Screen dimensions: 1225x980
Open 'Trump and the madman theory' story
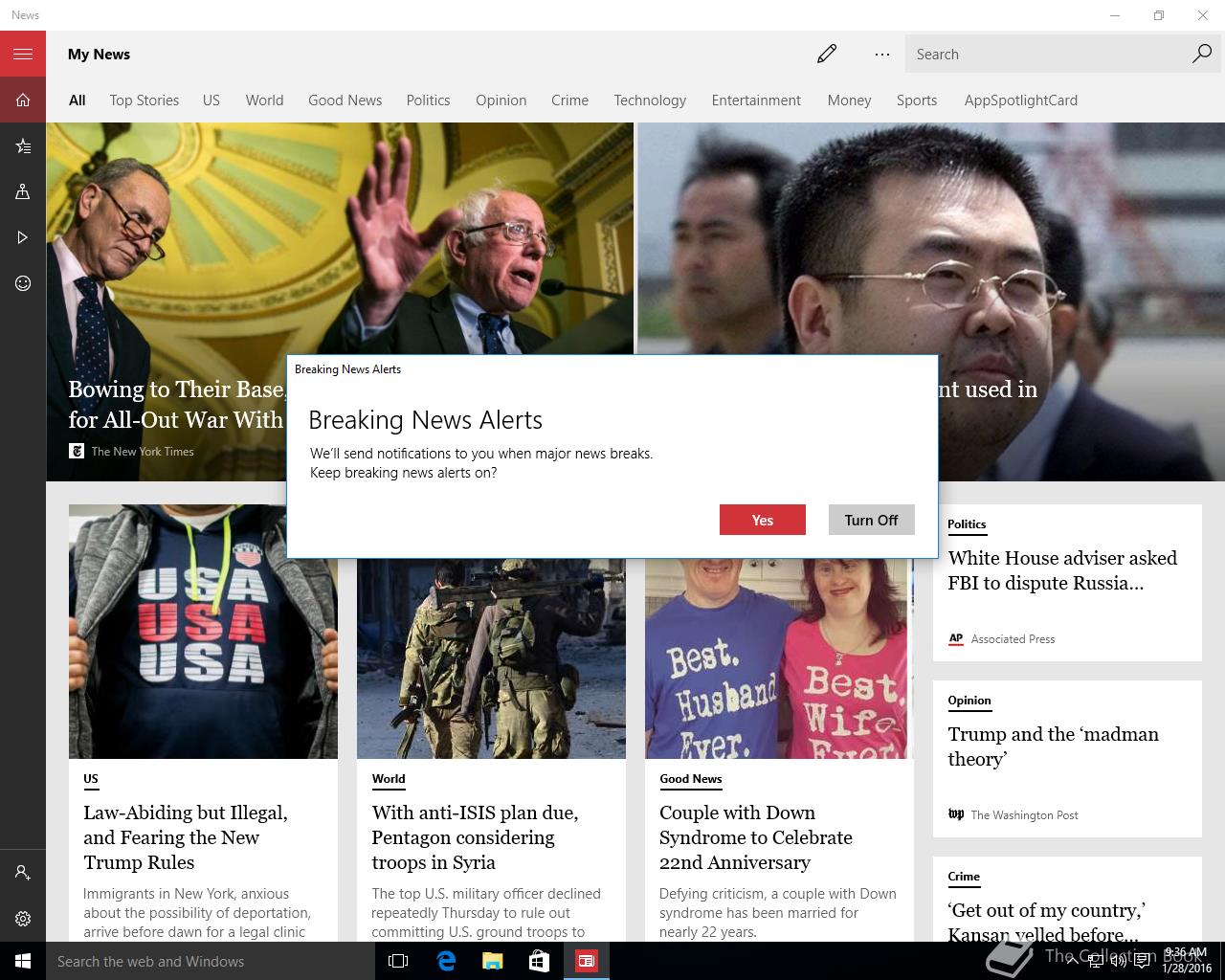click(x=1053, y=746)
